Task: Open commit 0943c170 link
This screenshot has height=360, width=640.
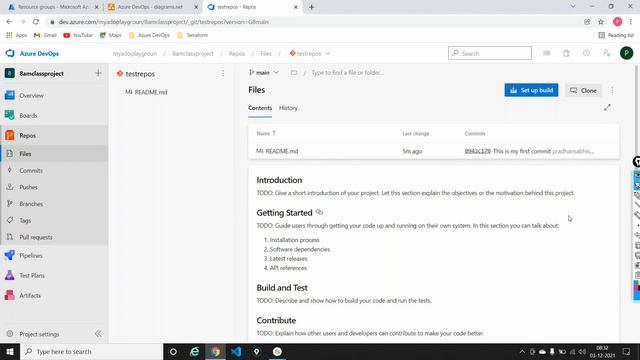Action: (478, 151)
